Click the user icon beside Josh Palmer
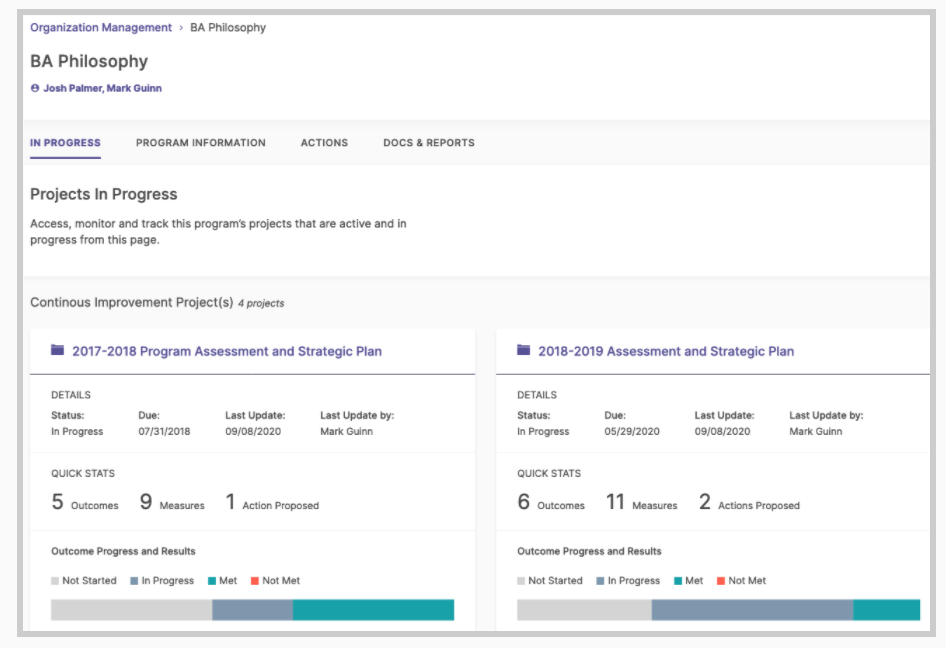Viewport: 946px width, 648px height. [x=35, y=88]
